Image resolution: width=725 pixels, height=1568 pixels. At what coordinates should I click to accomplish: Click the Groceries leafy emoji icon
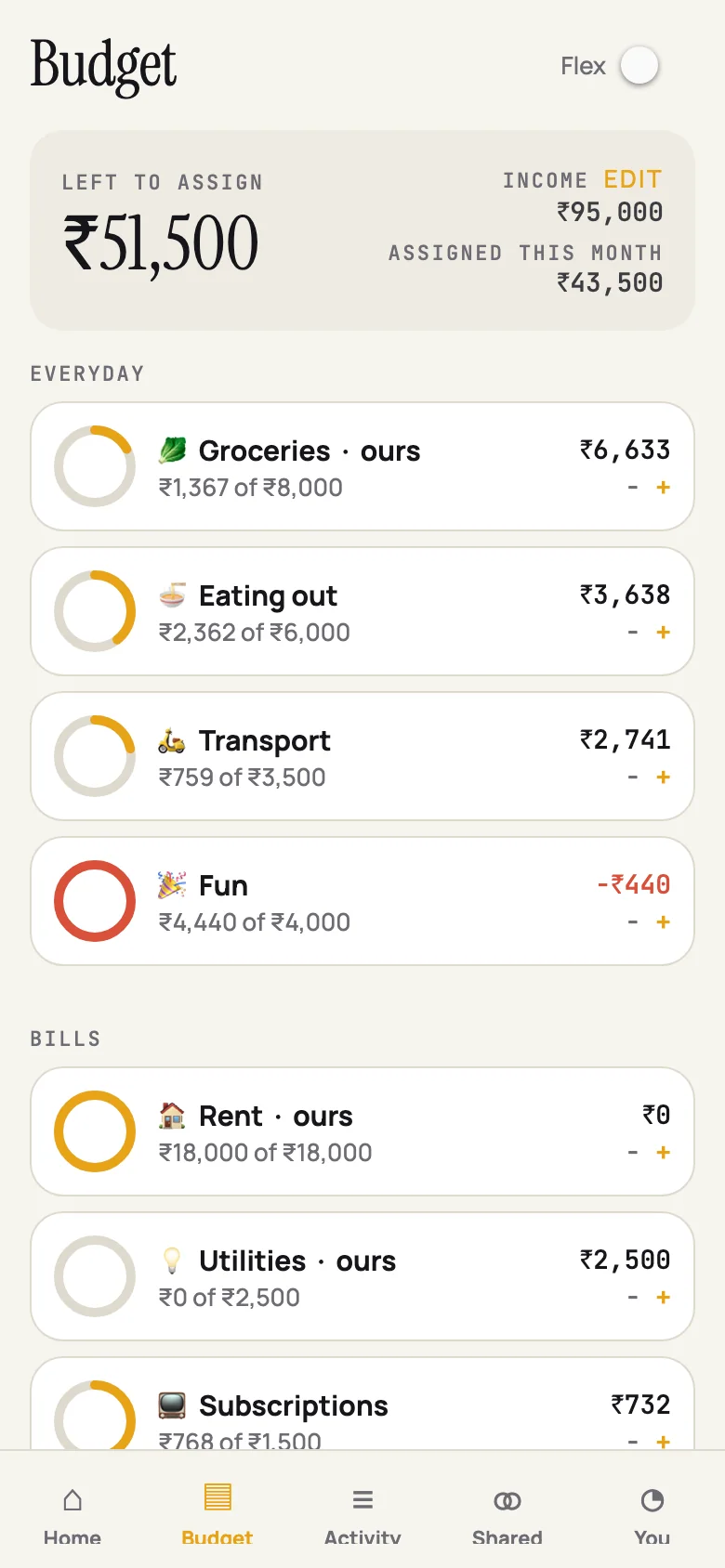click(x=172, y=451)
